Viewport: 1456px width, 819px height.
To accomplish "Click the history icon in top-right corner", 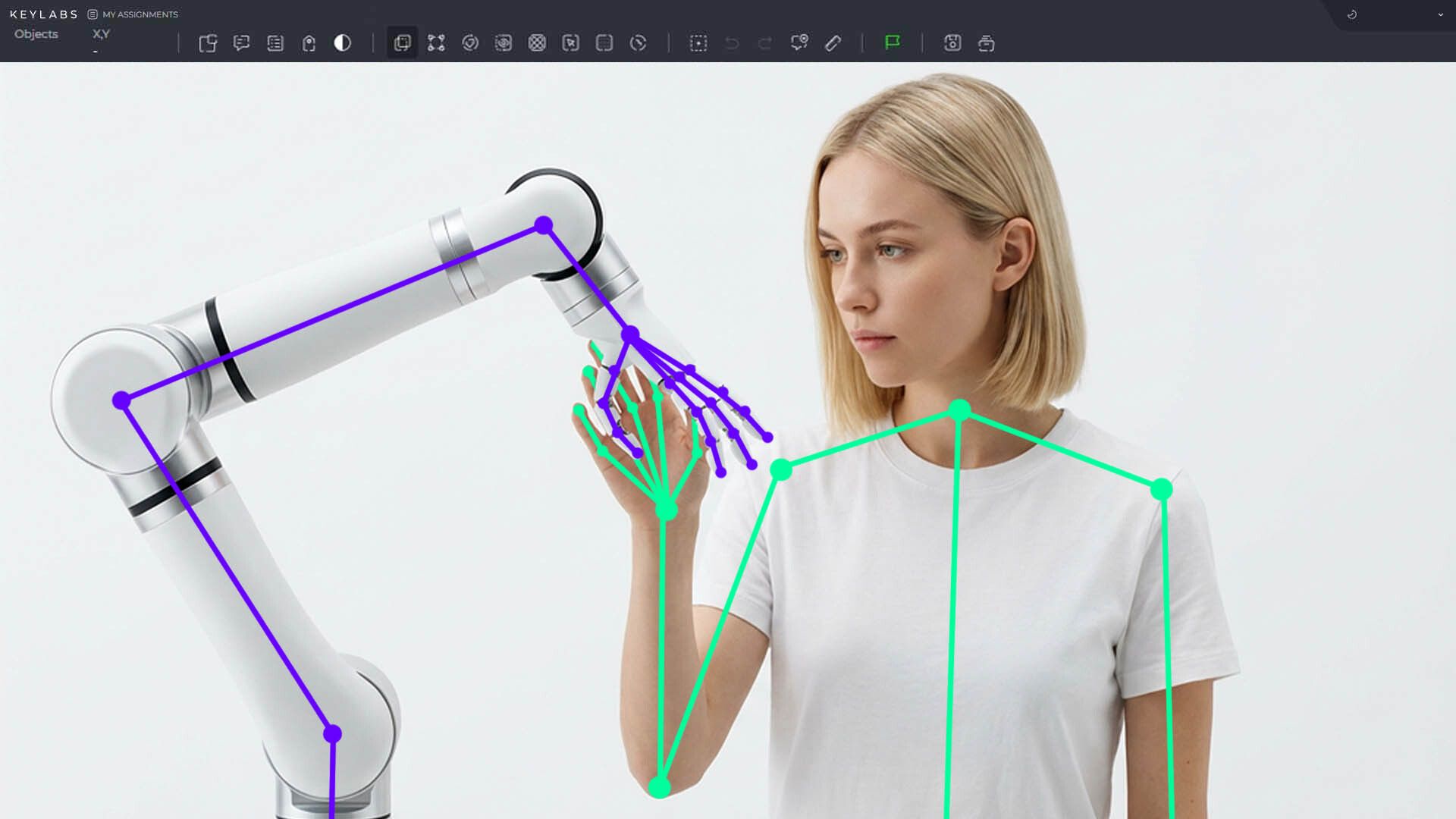I will click(1352, 14).
